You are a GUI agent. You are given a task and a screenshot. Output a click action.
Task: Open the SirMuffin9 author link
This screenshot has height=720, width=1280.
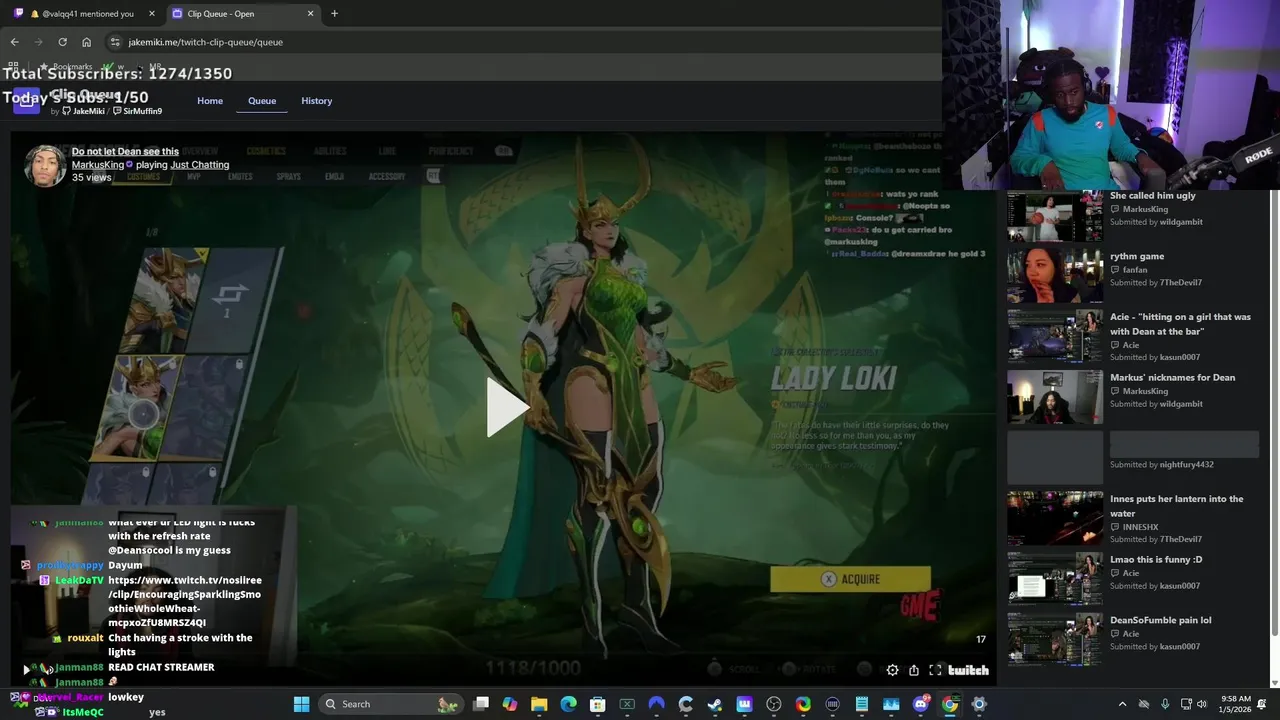tap(138, 111)
